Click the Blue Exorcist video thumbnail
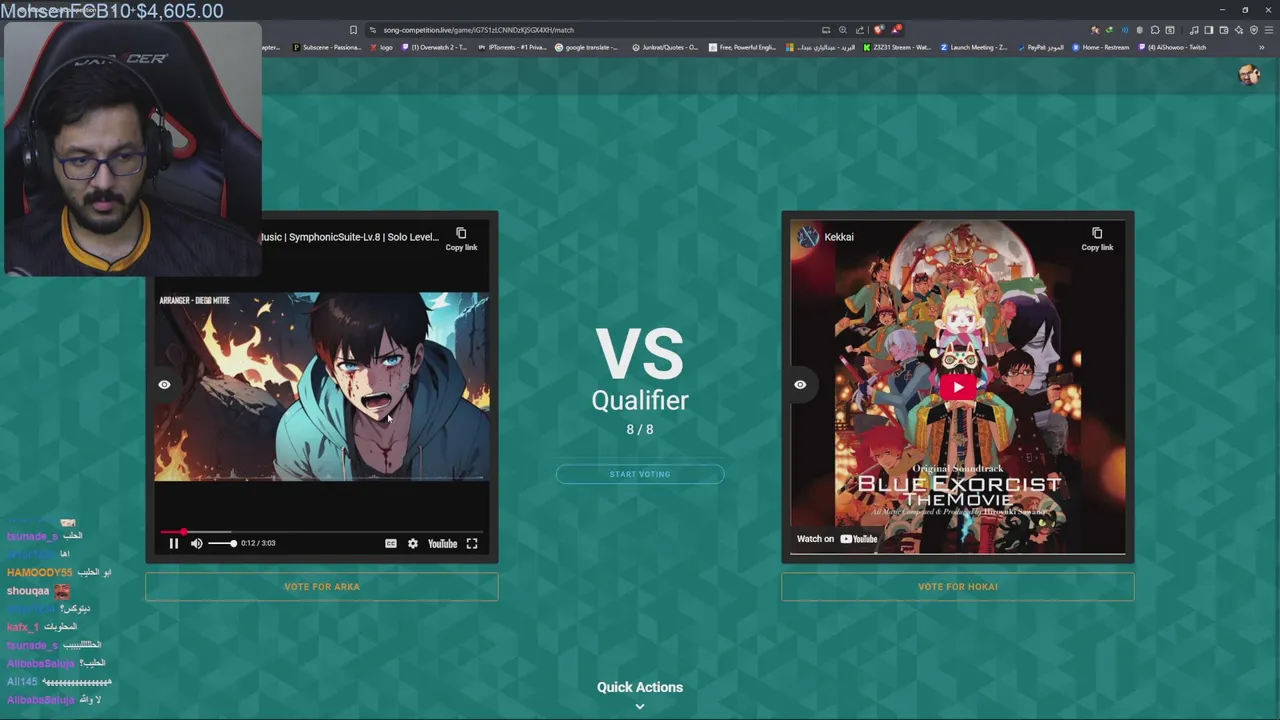Screen dimensions: 1280x720 [x=958, y=387]
